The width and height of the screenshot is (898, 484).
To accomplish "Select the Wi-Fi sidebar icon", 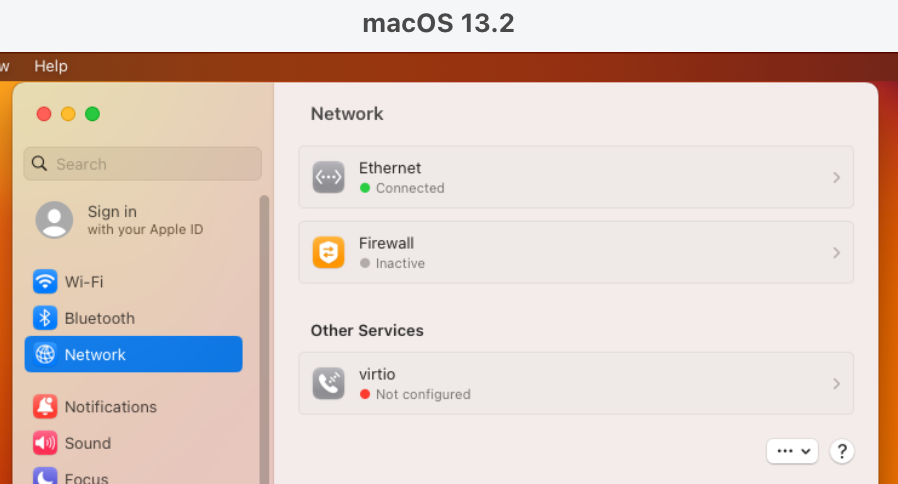I will tap(45, 281).
